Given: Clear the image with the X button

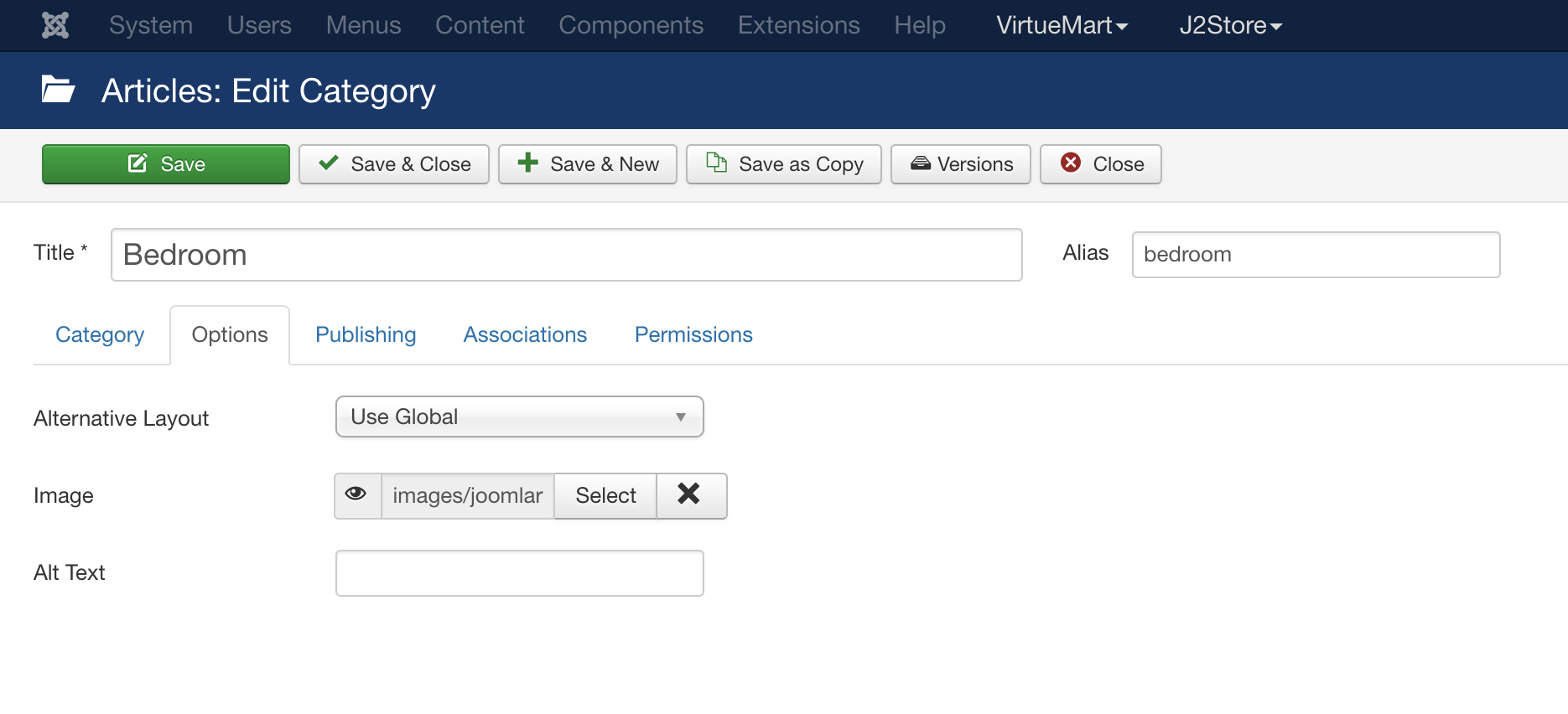Looking at the screenshot, I should click(x=689, y=494).
